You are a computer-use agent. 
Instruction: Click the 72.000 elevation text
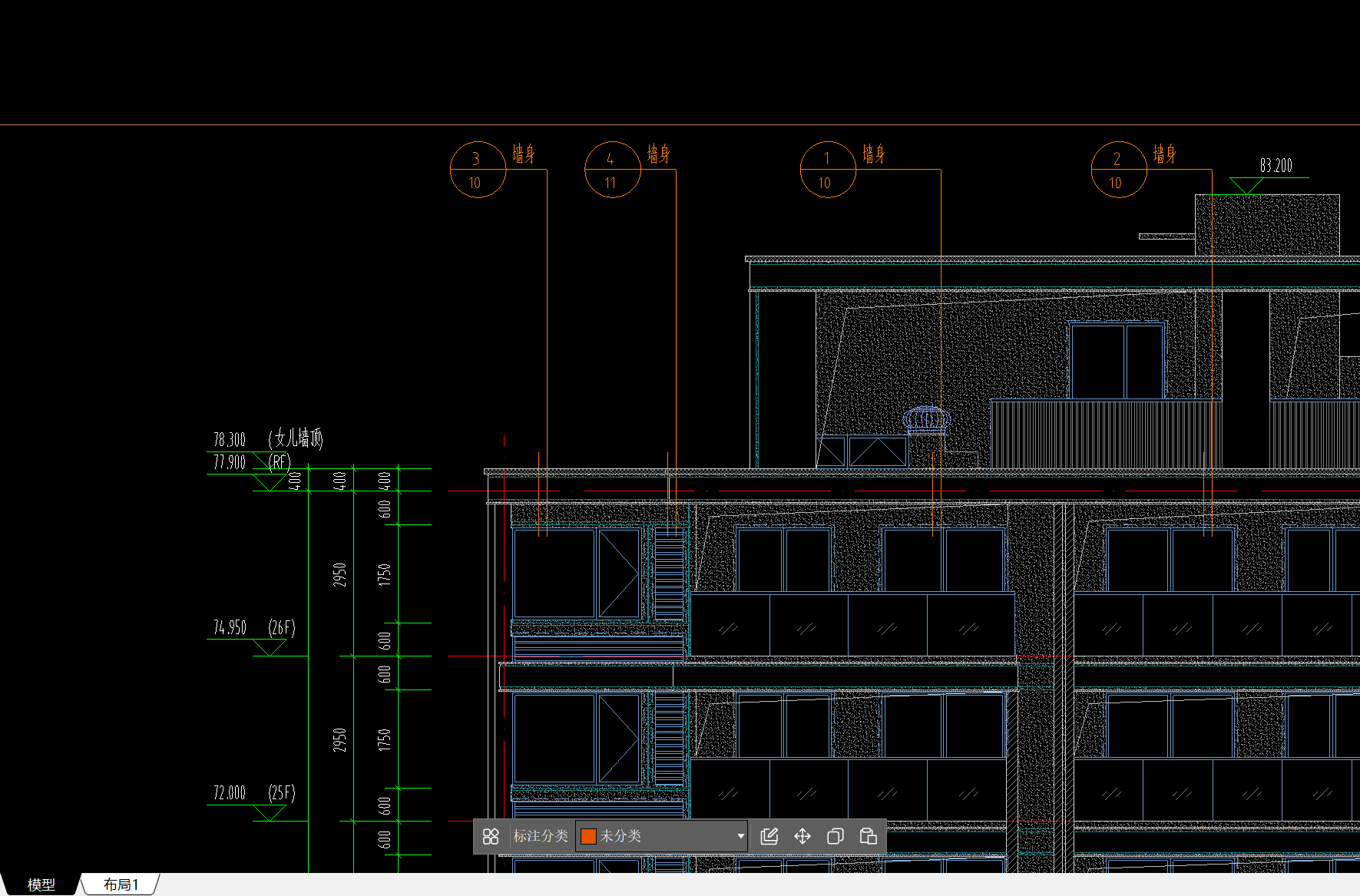[x=230, y=793]
